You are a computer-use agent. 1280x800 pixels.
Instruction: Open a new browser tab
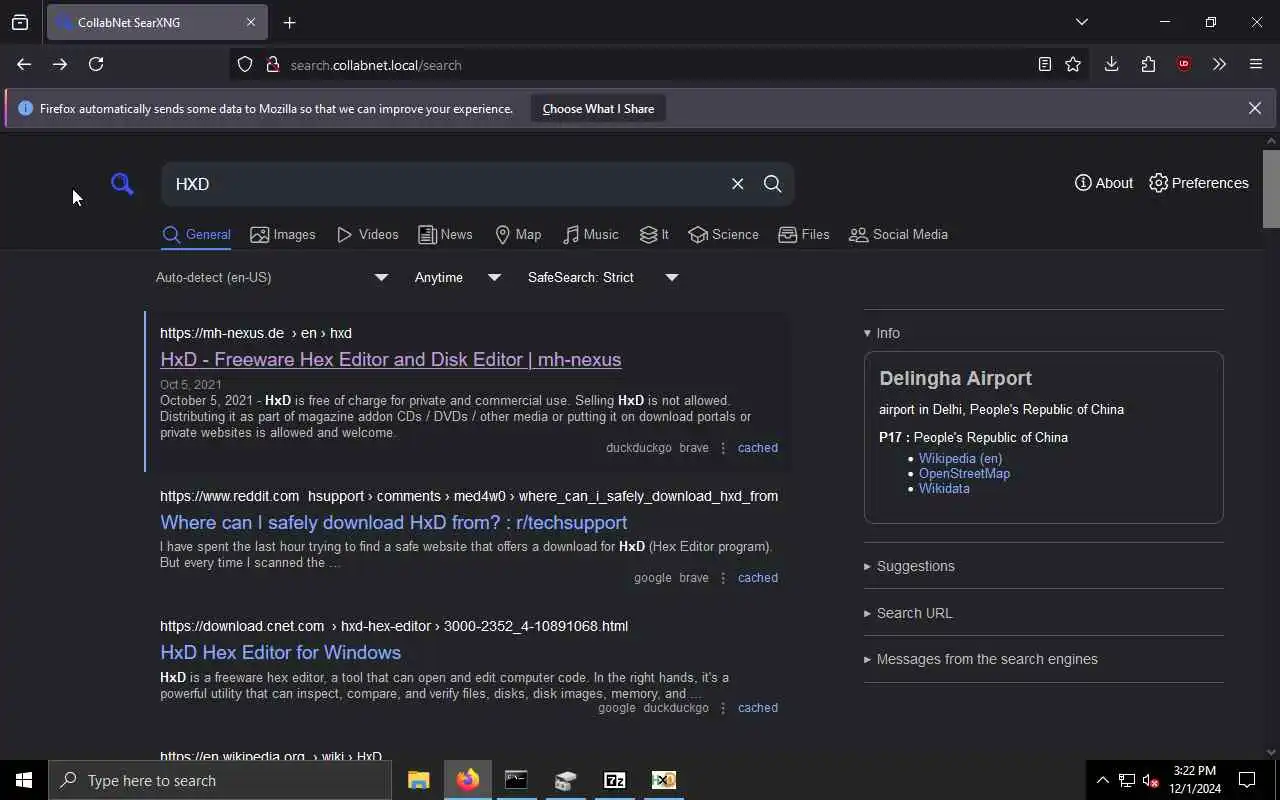pyautogui.click(x=290, y=22)
